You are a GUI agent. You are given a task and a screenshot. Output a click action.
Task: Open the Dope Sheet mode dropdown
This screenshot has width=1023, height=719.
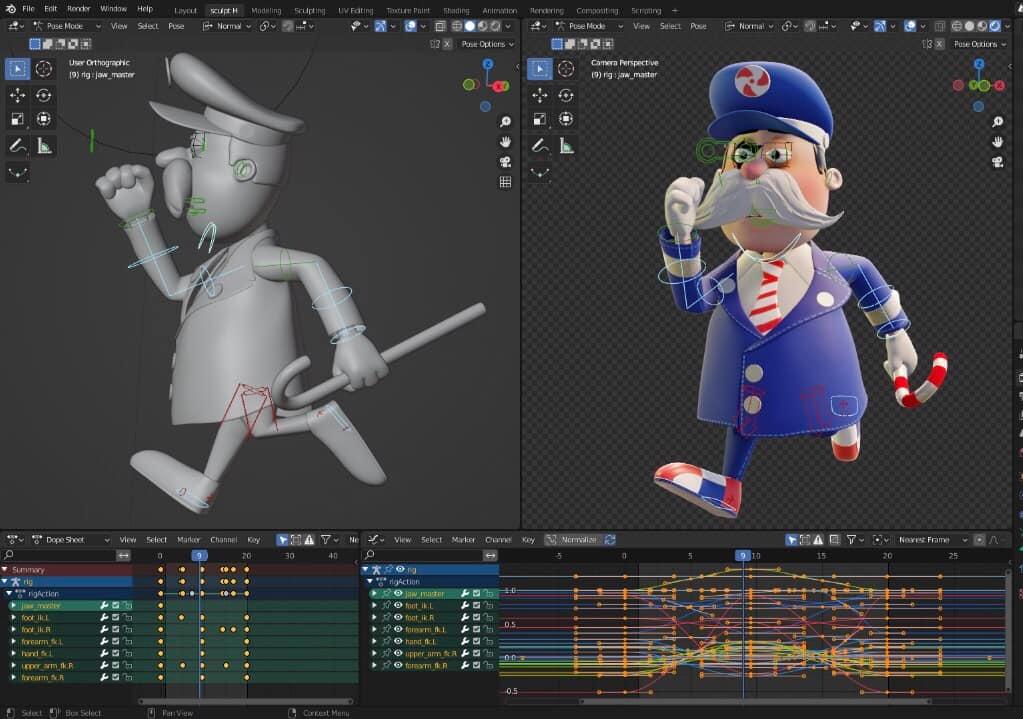pos(70,540)
